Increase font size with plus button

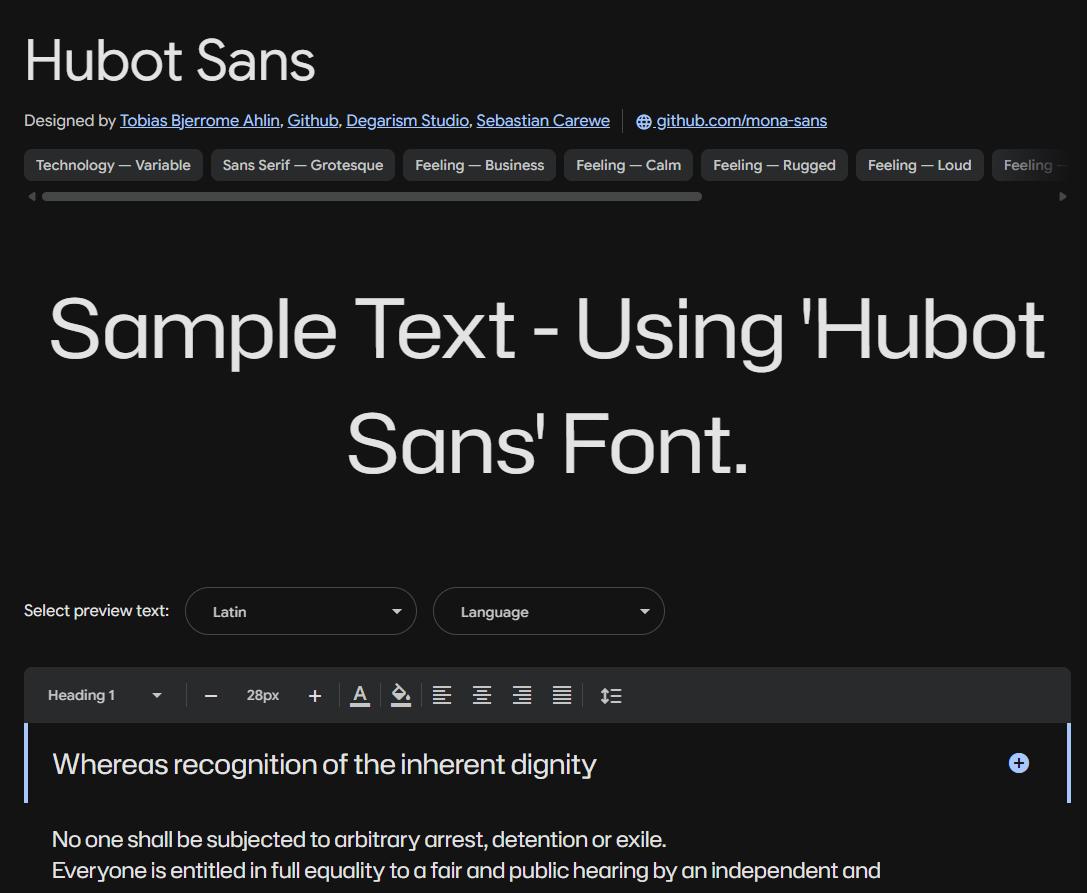coord(315,696)
